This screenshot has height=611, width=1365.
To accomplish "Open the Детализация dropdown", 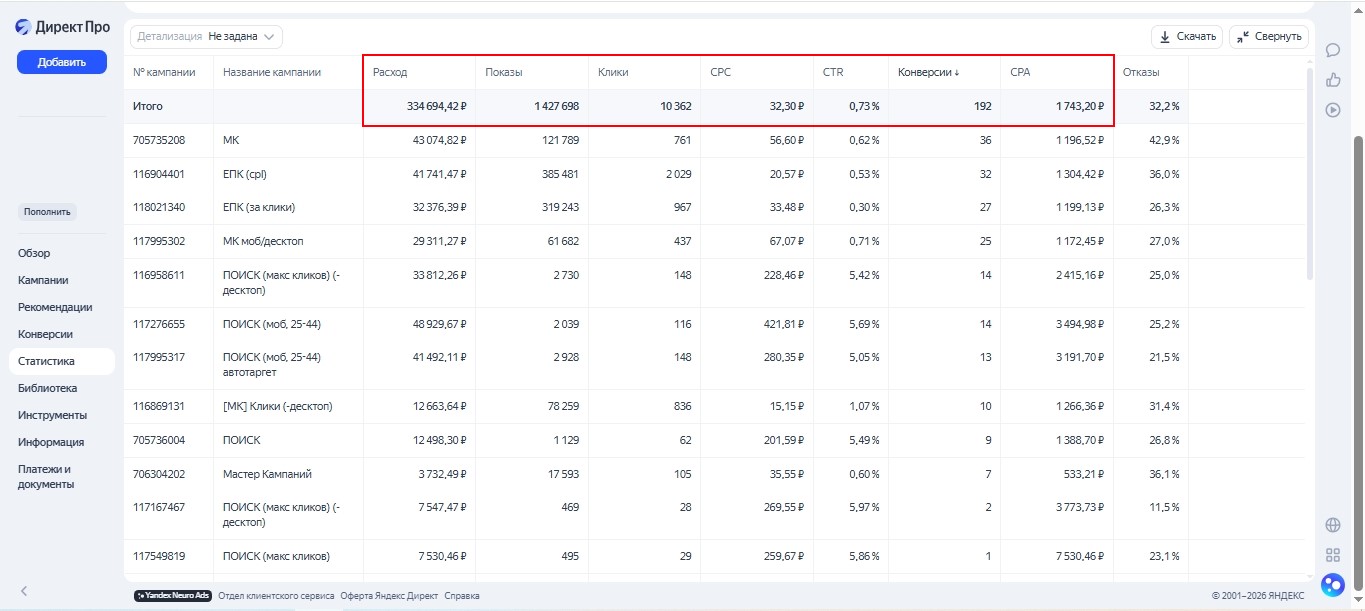I will [x=206, y=37].
